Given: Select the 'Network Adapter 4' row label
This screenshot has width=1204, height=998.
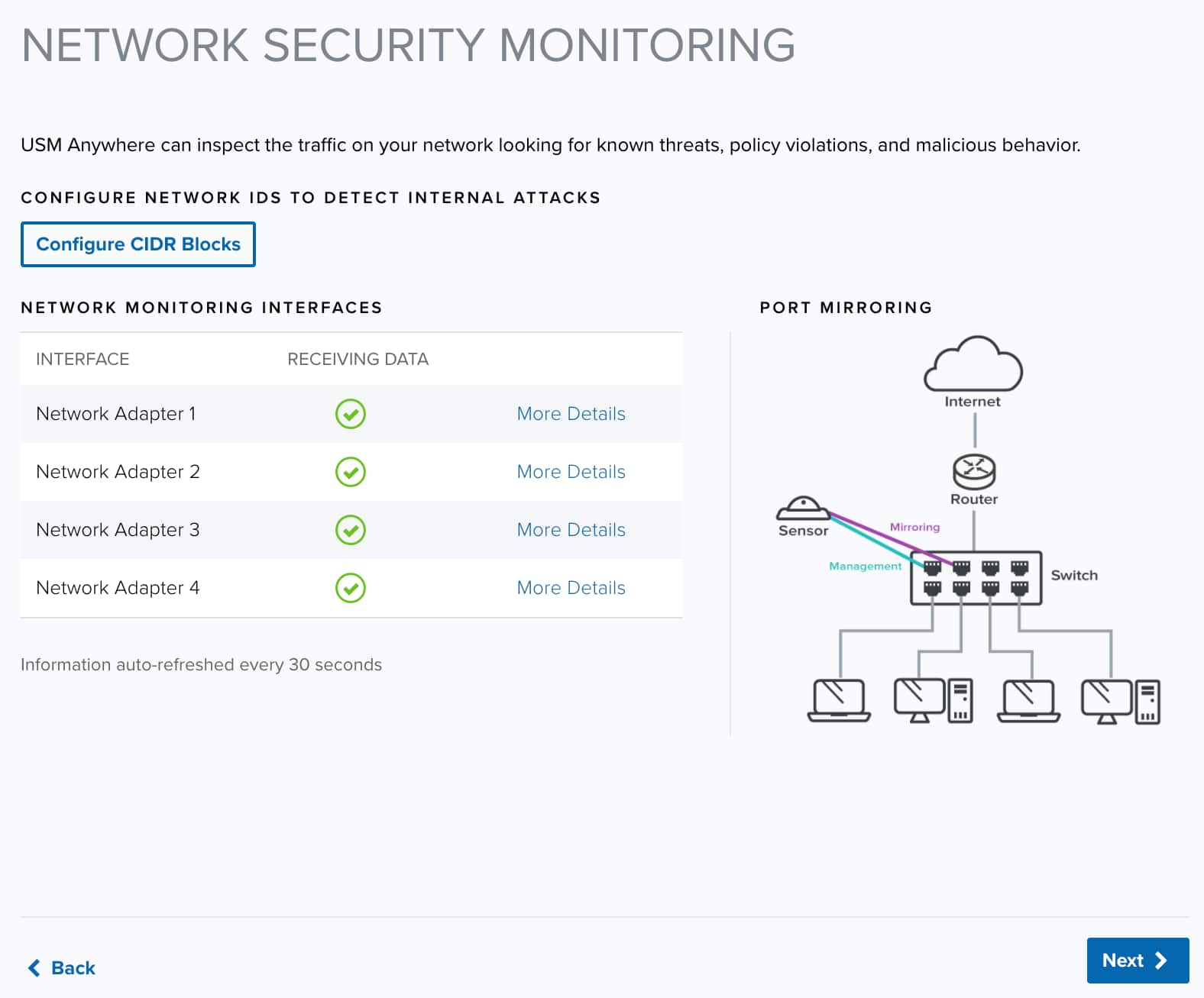Looking at the screenshot, I should [118, 588].
